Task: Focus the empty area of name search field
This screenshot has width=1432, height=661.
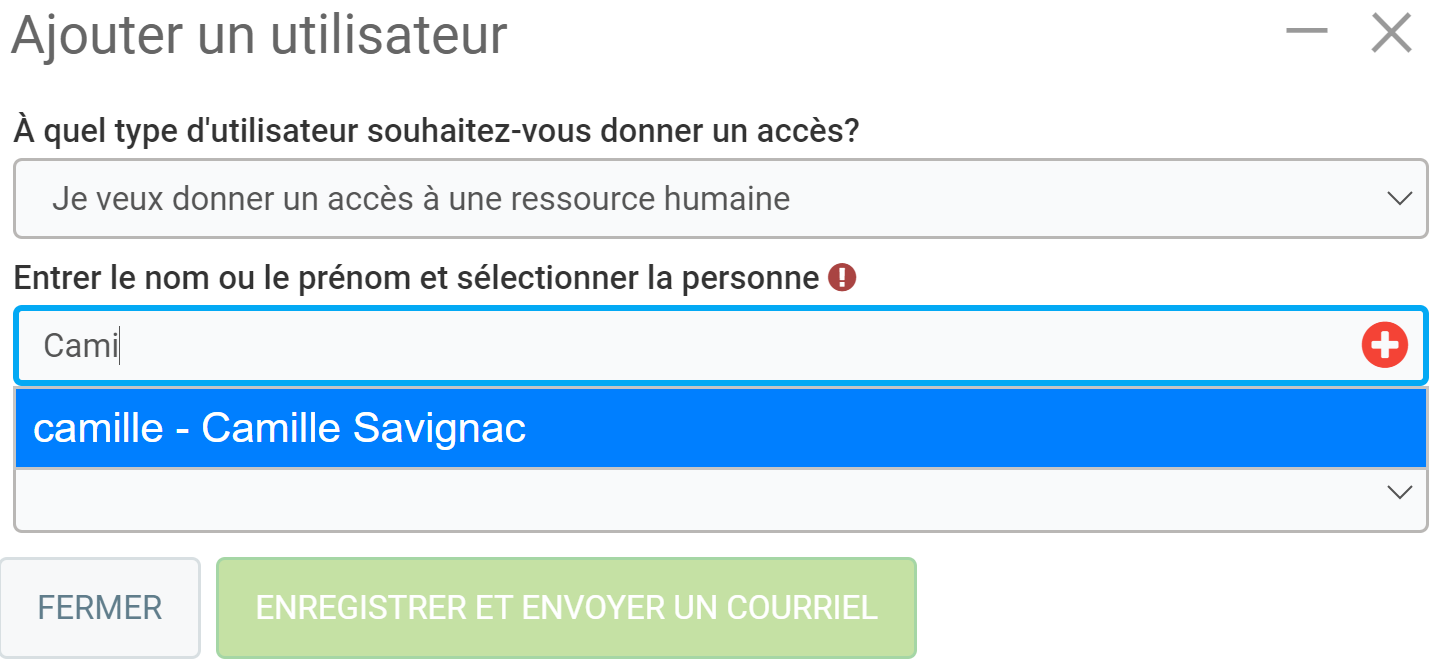Action: click(x=700, y=346)
